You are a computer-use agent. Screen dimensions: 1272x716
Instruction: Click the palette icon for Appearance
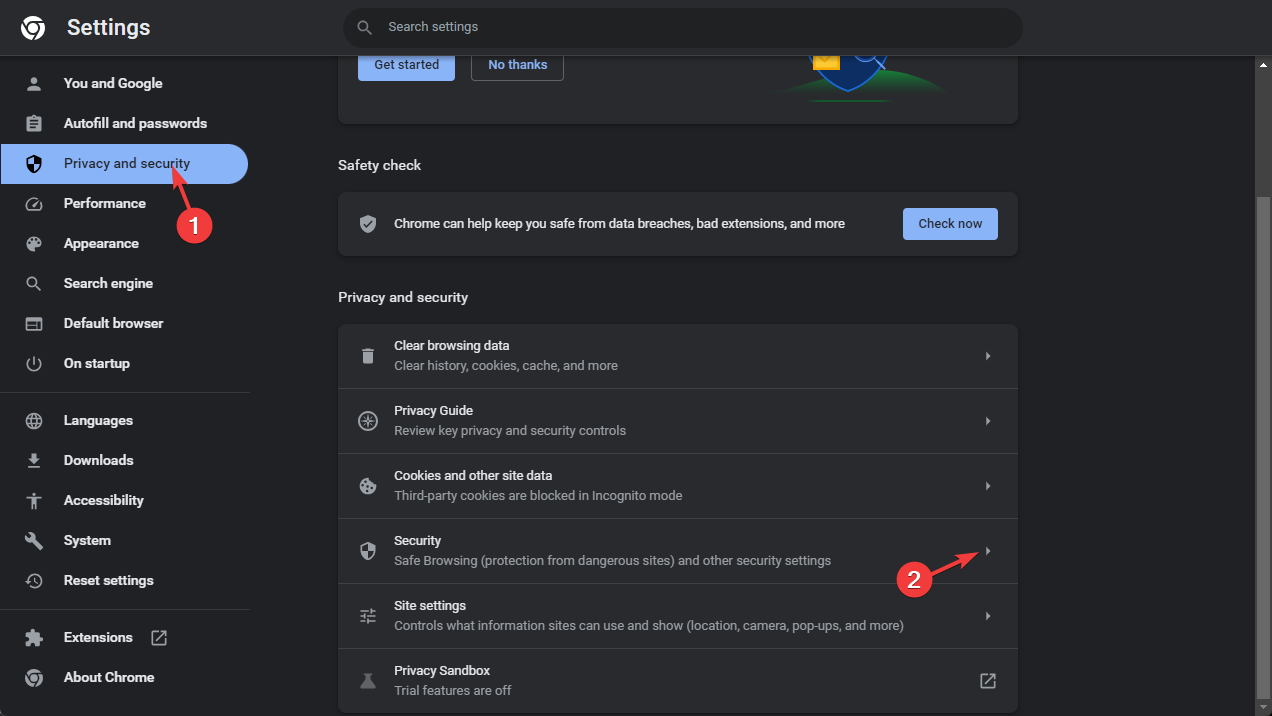[x=34, y=243]
